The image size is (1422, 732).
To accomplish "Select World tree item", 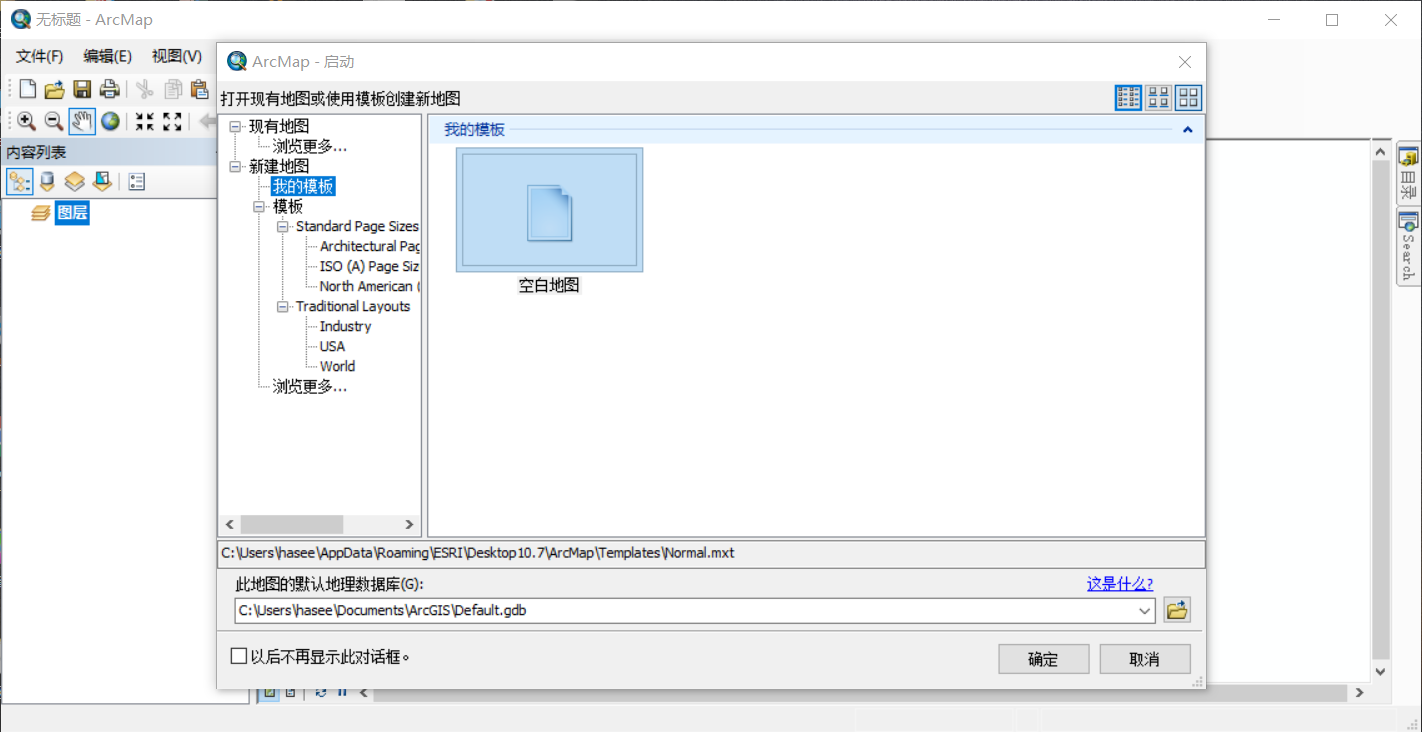I will click(337, 366).
